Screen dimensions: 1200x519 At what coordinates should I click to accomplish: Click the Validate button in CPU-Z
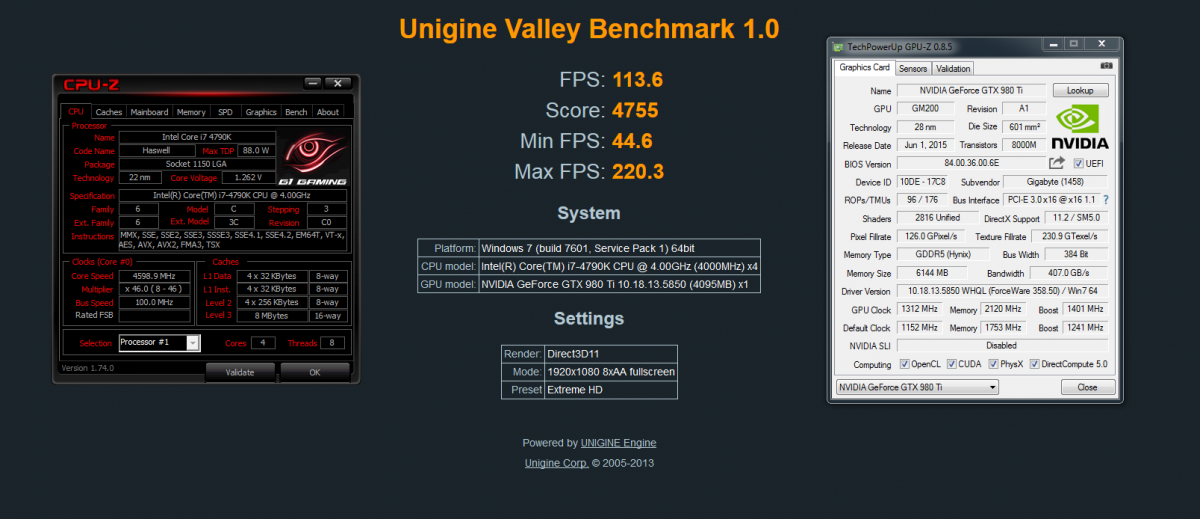[240, 372]
